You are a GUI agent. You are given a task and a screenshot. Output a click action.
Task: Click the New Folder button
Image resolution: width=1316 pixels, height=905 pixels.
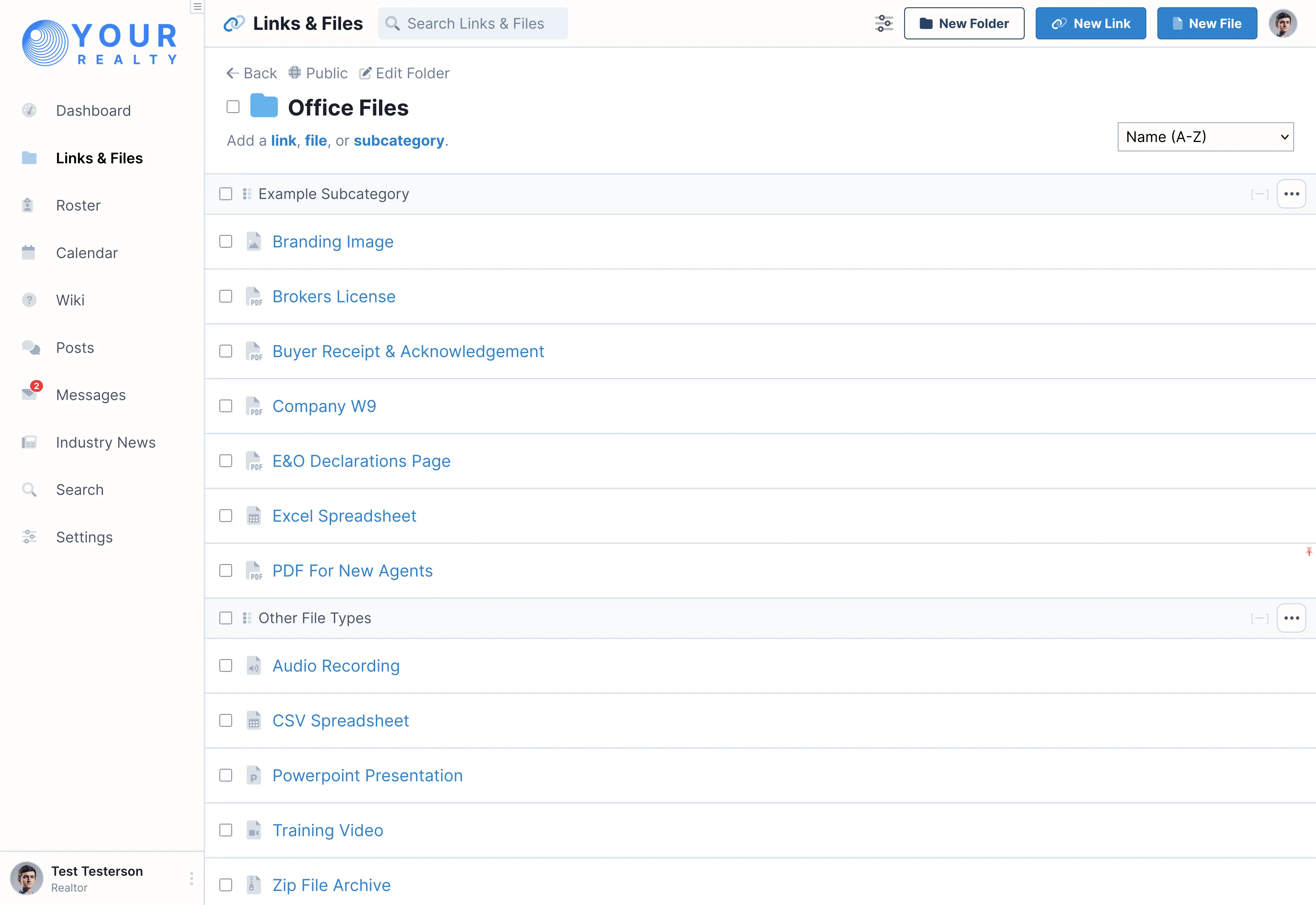pos(964,23)
